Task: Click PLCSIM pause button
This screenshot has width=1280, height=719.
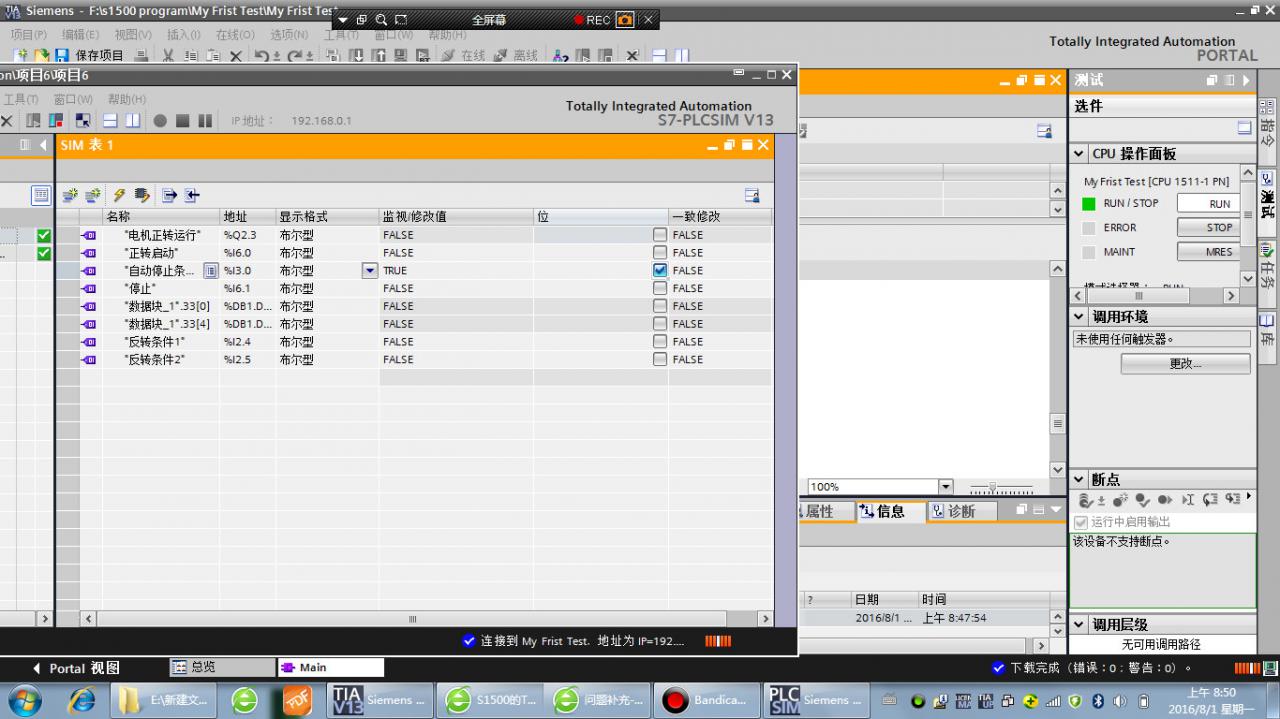Action: click(x=205, y=121)
